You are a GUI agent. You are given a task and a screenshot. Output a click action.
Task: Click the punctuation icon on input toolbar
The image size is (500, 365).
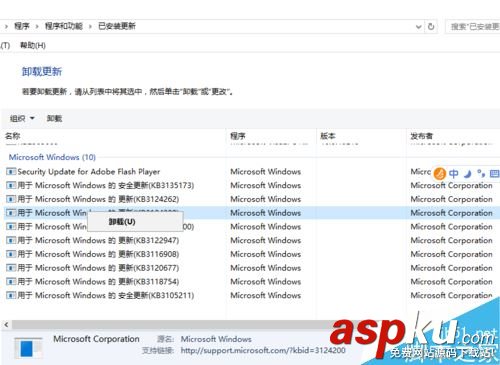(481, 173)
